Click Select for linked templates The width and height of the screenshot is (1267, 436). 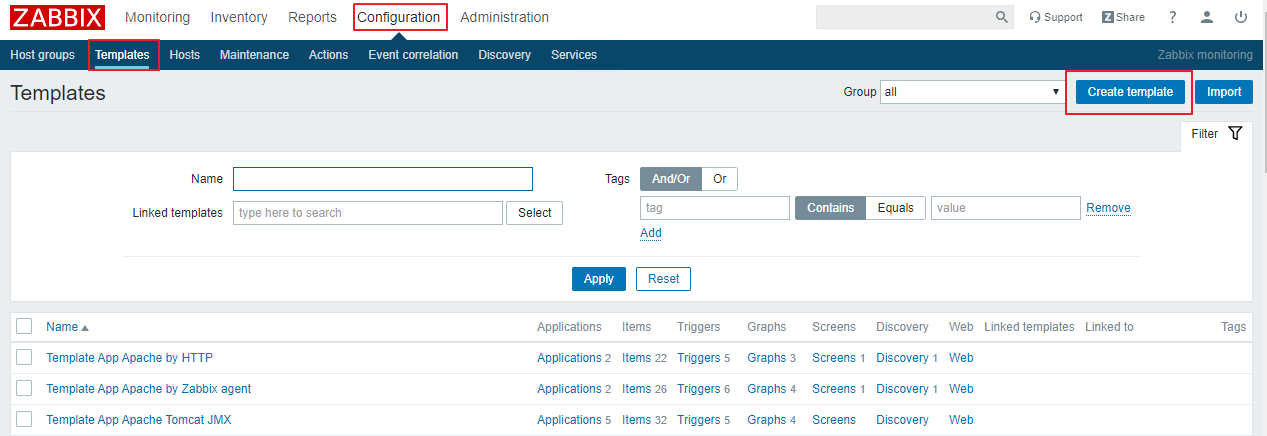(x=535, y=213)
